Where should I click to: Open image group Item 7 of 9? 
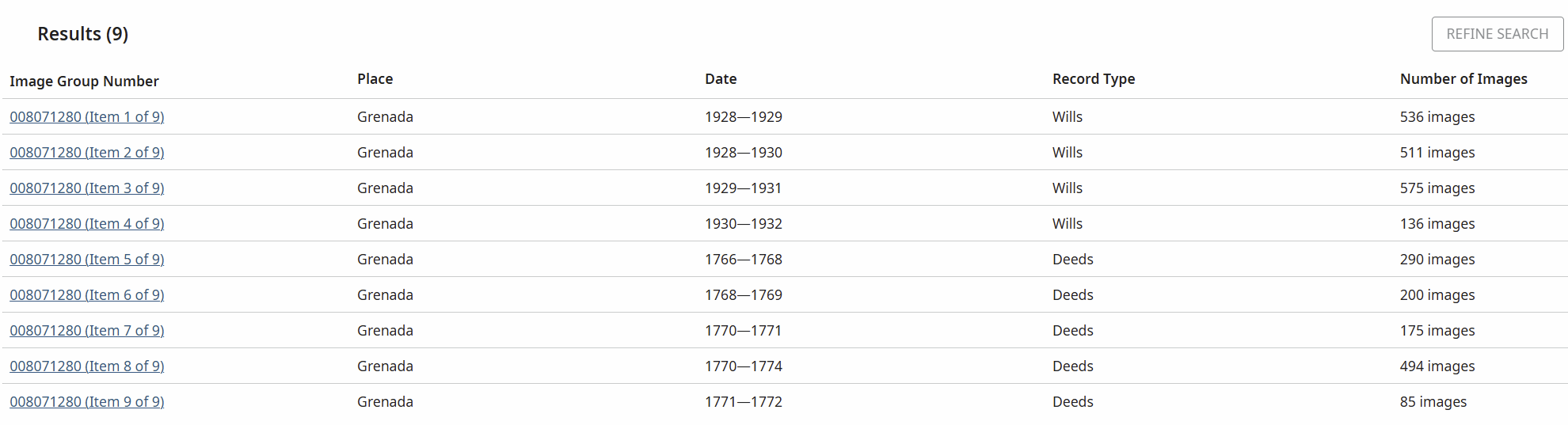87,331
